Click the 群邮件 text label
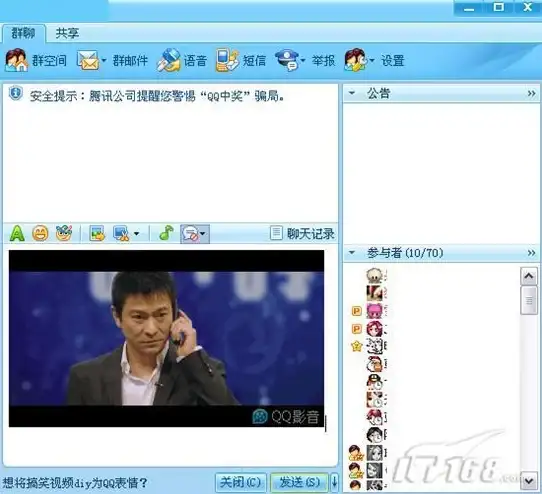This screenshot has height=494, width=542. (130, 60)
